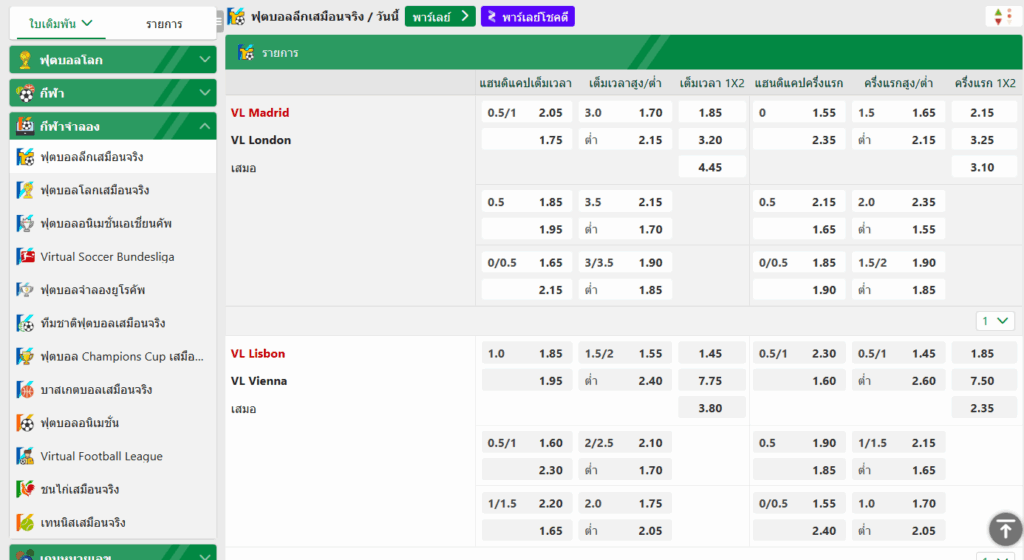Expand the ใบเดิมพัน dropdown

61,23
